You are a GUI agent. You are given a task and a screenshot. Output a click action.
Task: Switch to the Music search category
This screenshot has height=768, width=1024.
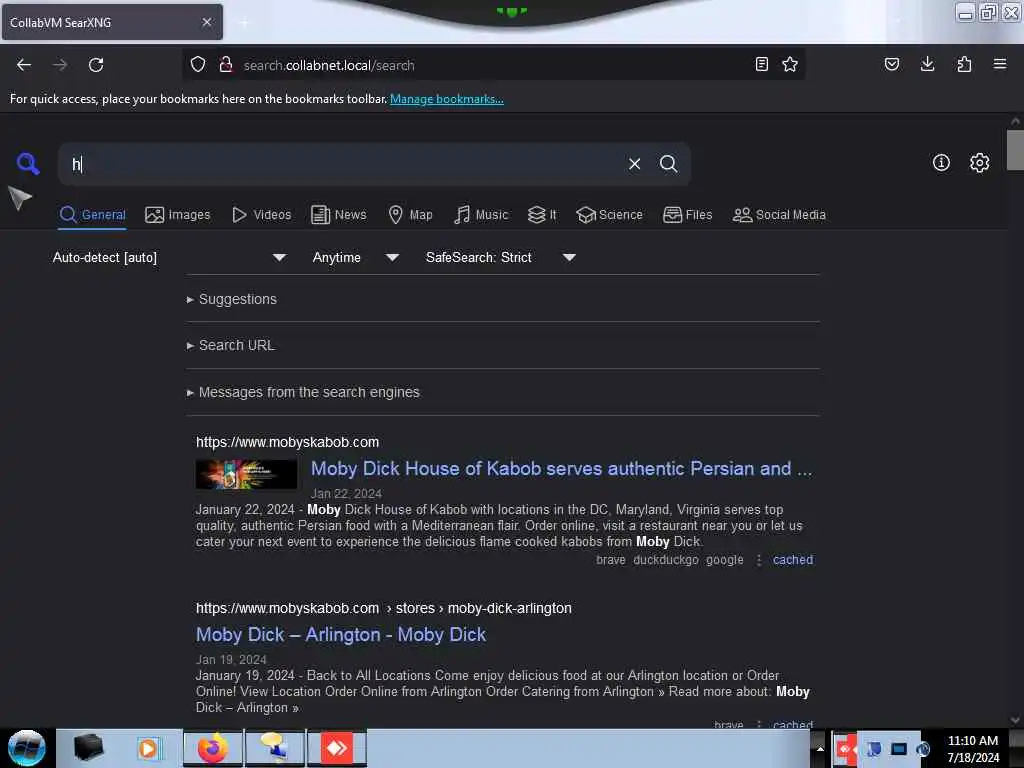481,215
